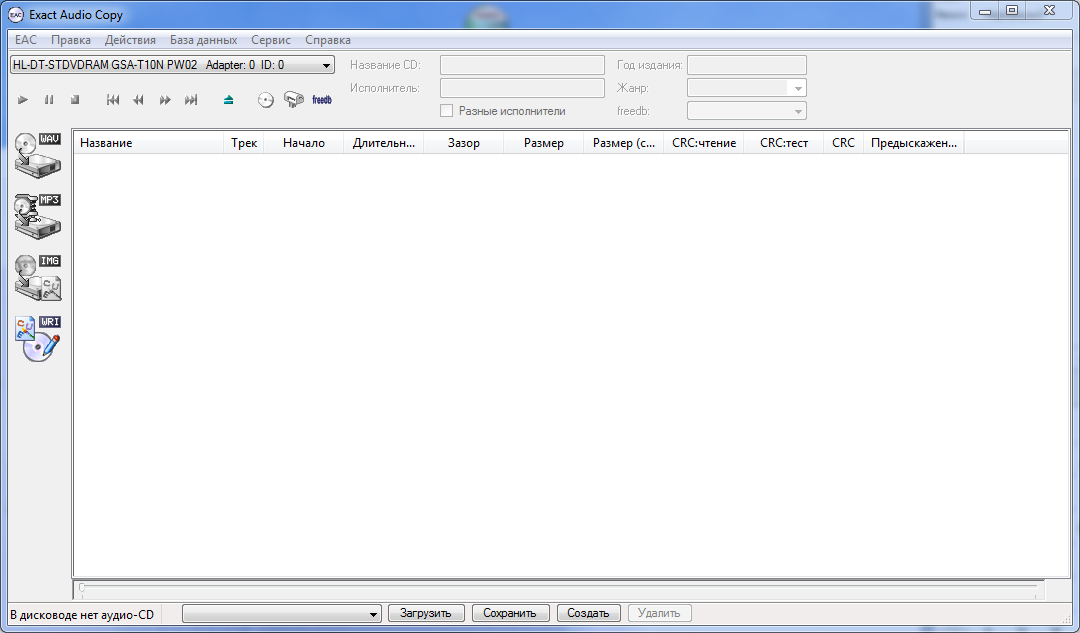Viewport: 1080px width, 633px height.
Task: Click the Pause playback button
Action: (49, 100)
